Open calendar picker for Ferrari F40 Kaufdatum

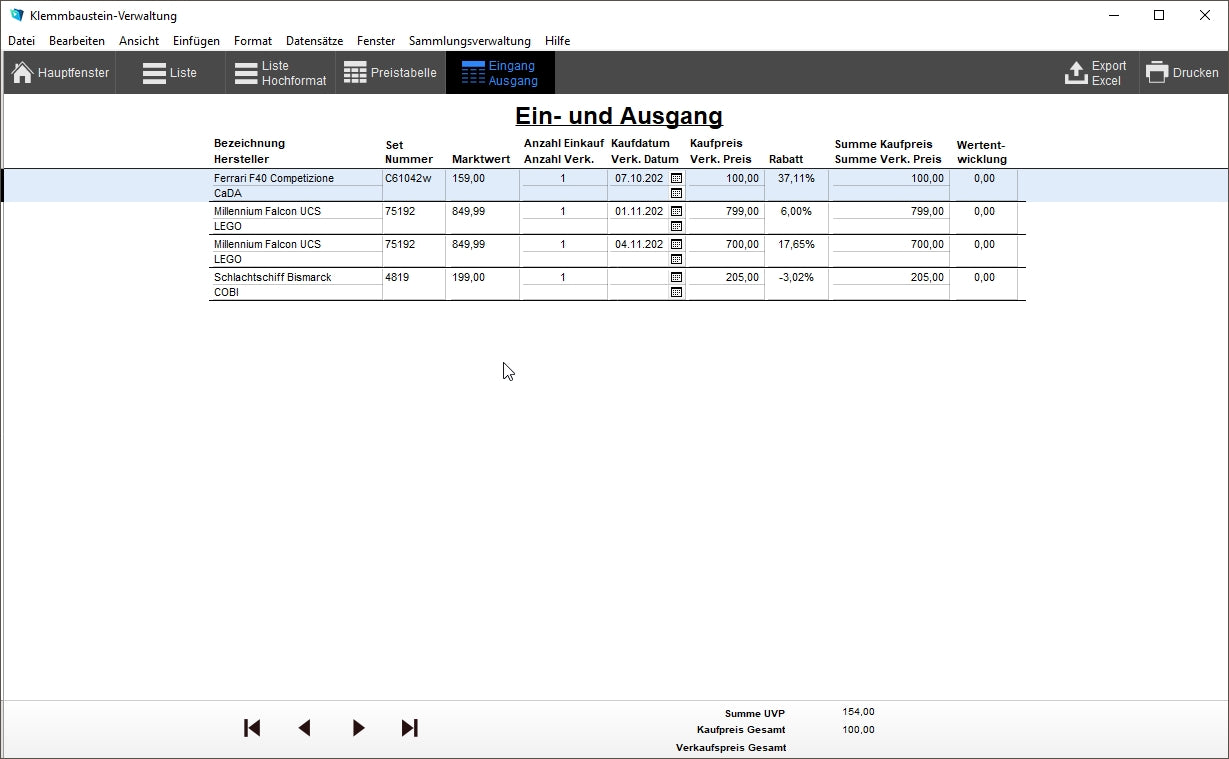pos(676,178)
